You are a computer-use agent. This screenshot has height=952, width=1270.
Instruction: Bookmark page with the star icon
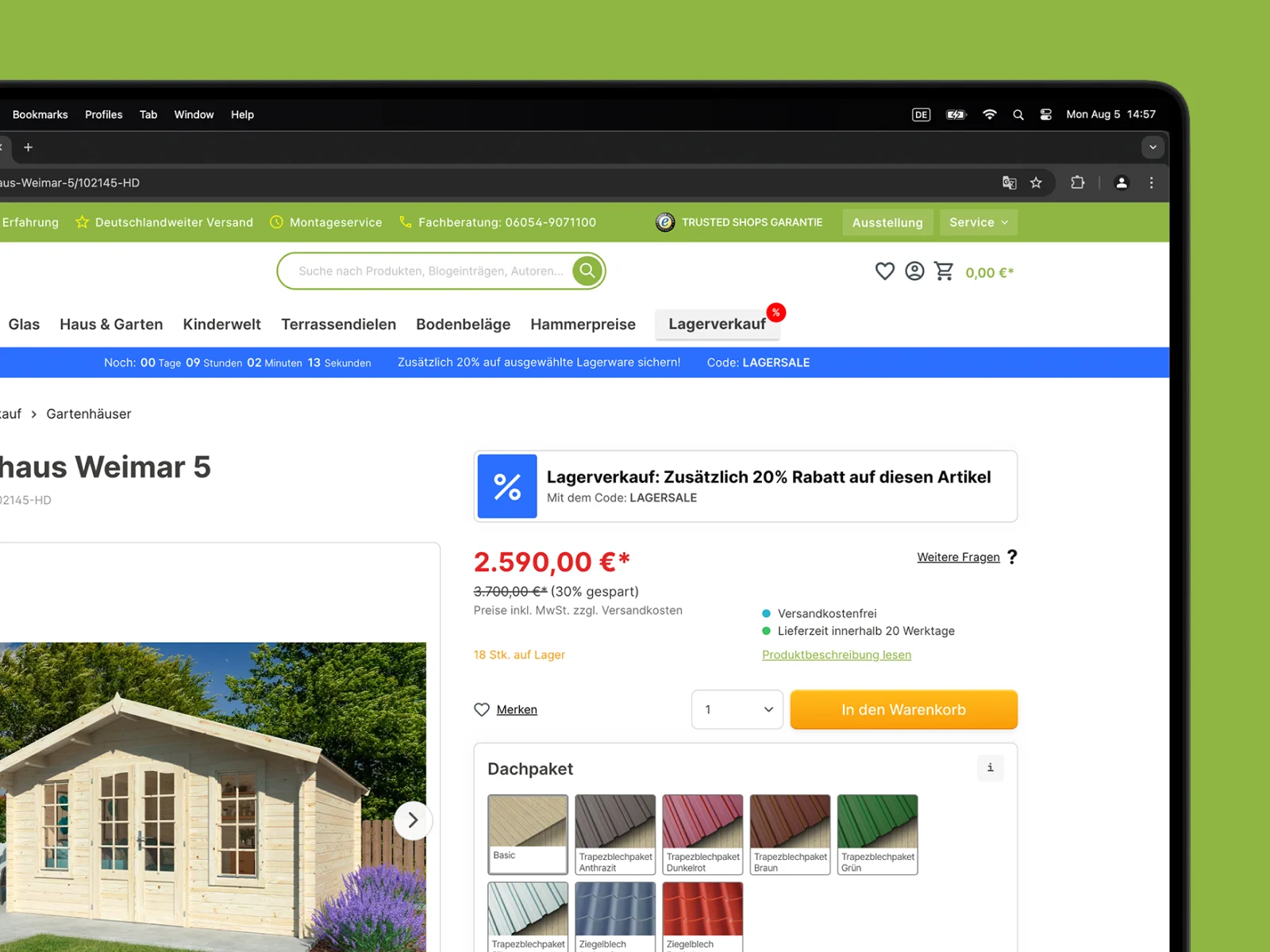[1036, 182]
